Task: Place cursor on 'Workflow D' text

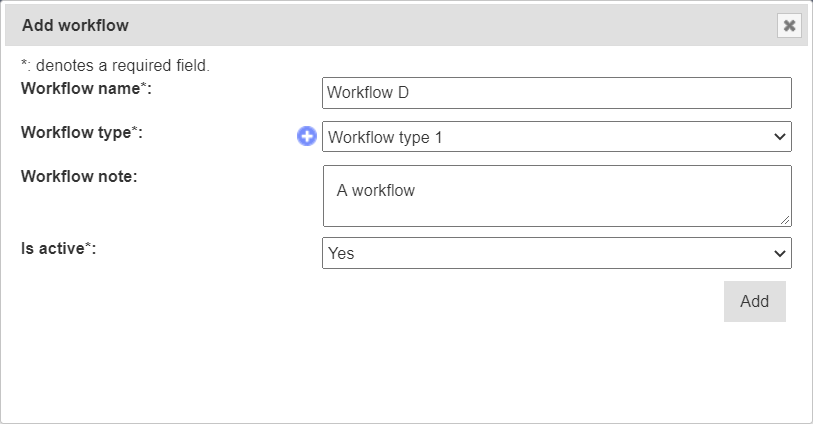Action: pos(368,93)
